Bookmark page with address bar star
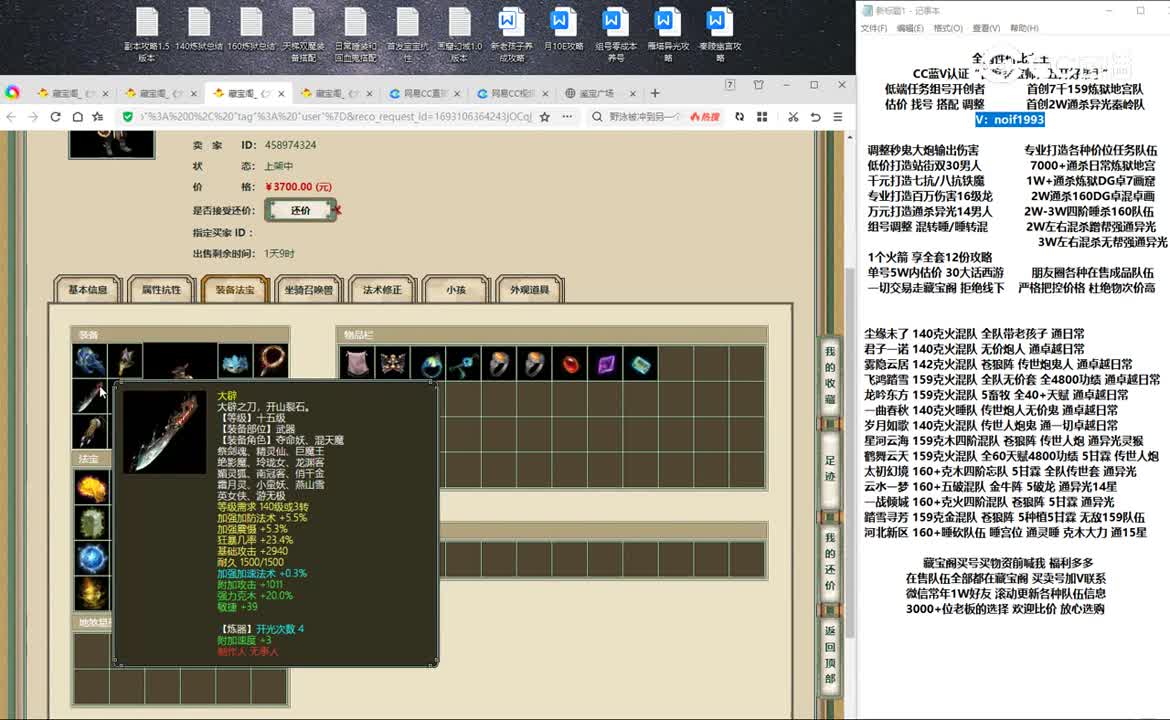1170x720 pixels. pos(545,116)
